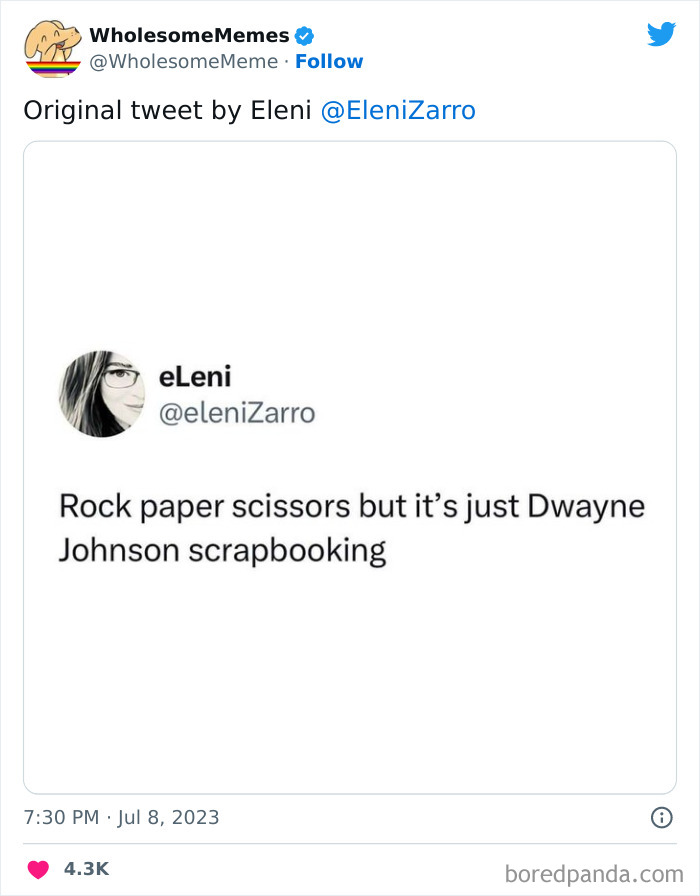Click the Rock paper scissors tweet text
The image size is (700, 896).
tap(351, 506)
